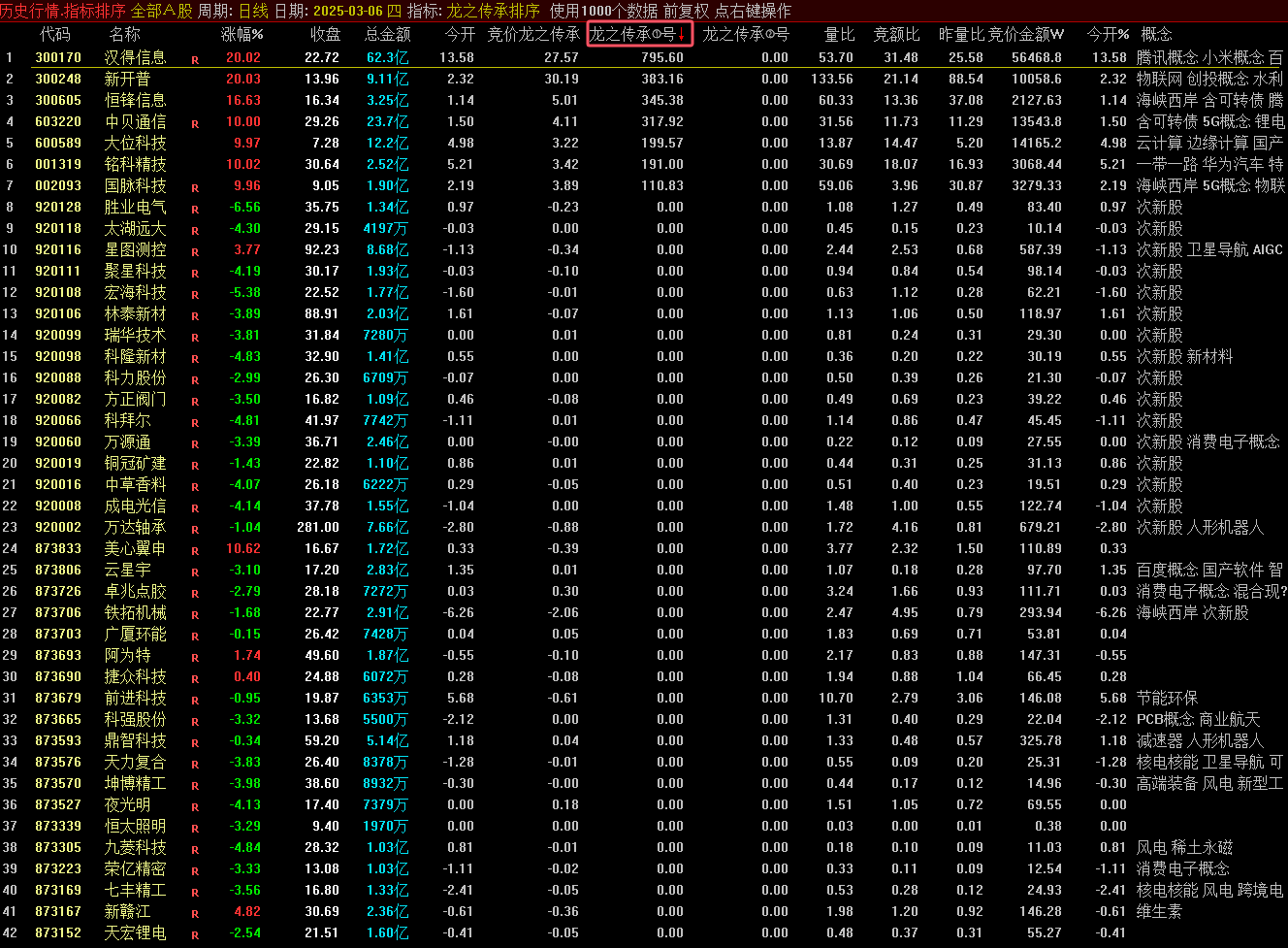Sort by 昨量比 column header
Viewport: 1288px width, 948px height.
coord(961,34)
